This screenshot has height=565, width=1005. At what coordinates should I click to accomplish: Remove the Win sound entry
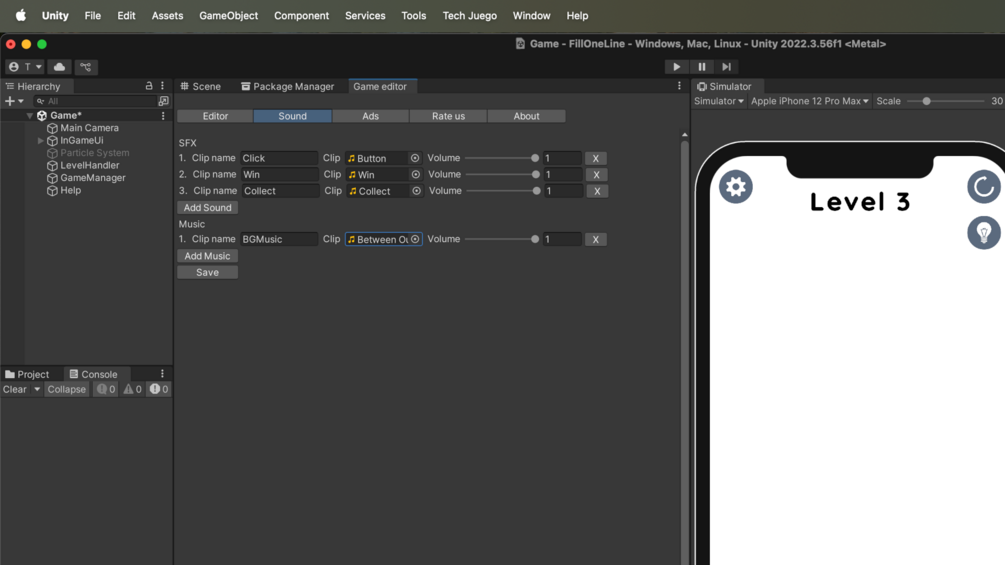[x=596, y=174]
